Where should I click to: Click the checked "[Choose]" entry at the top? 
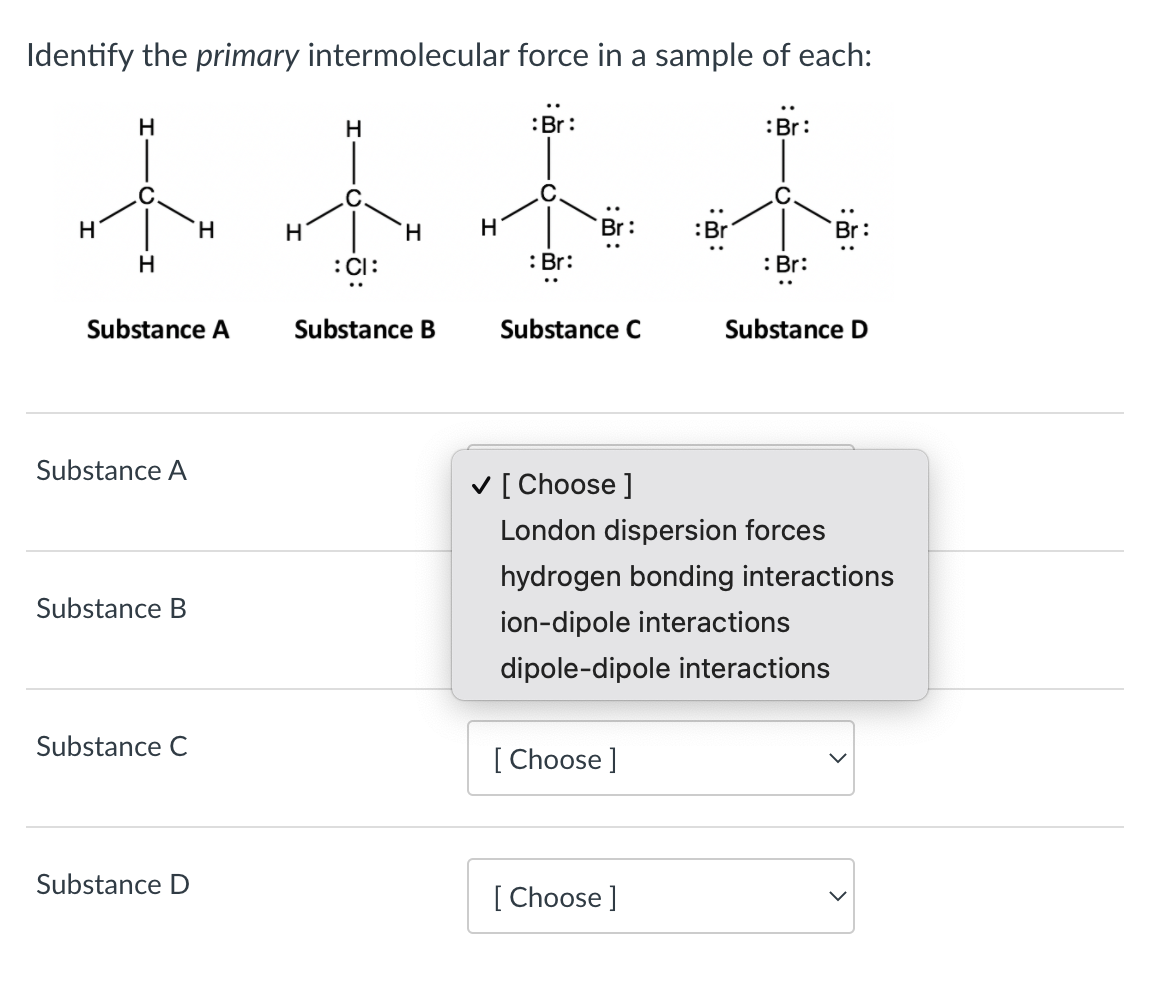[x=566, y=484]
